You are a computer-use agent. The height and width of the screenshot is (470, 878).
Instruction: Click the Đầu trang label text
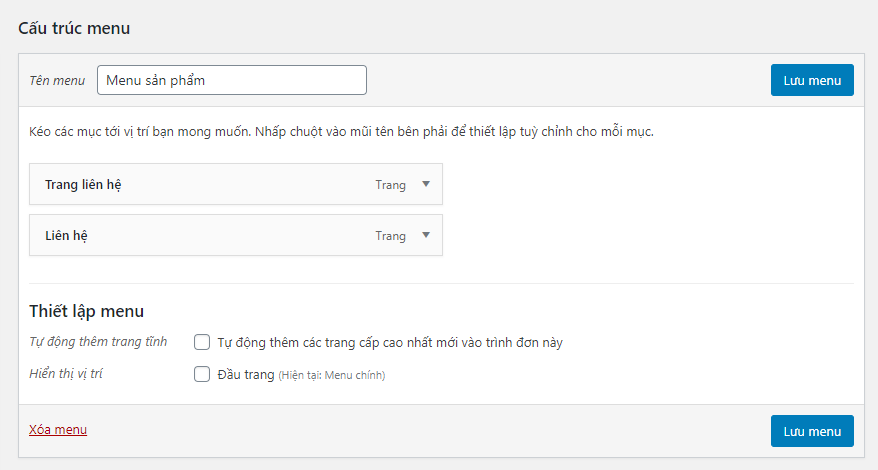coord(245,375)
